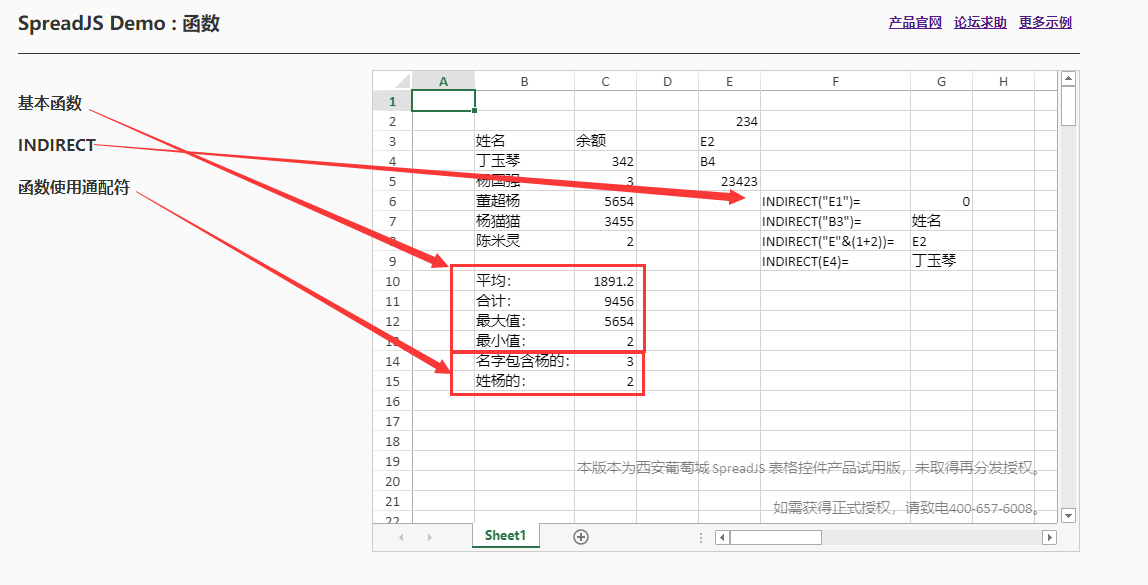The width and height of the screenshot is (1148, 585).
Task: Click the cell with value 23423
Action: click(x=729, y=182)
